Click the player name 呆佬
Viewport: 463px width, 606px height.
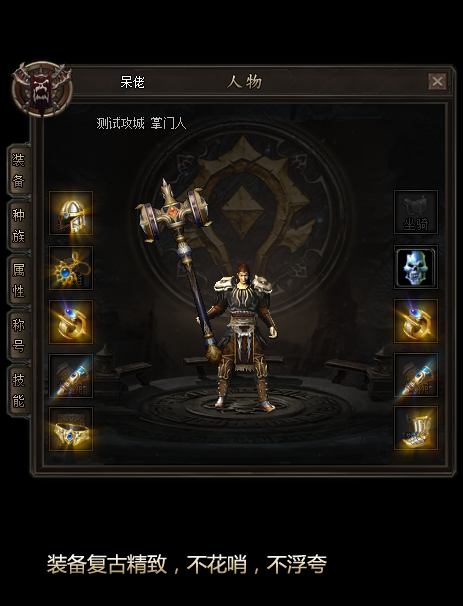[x=133, y=82]
